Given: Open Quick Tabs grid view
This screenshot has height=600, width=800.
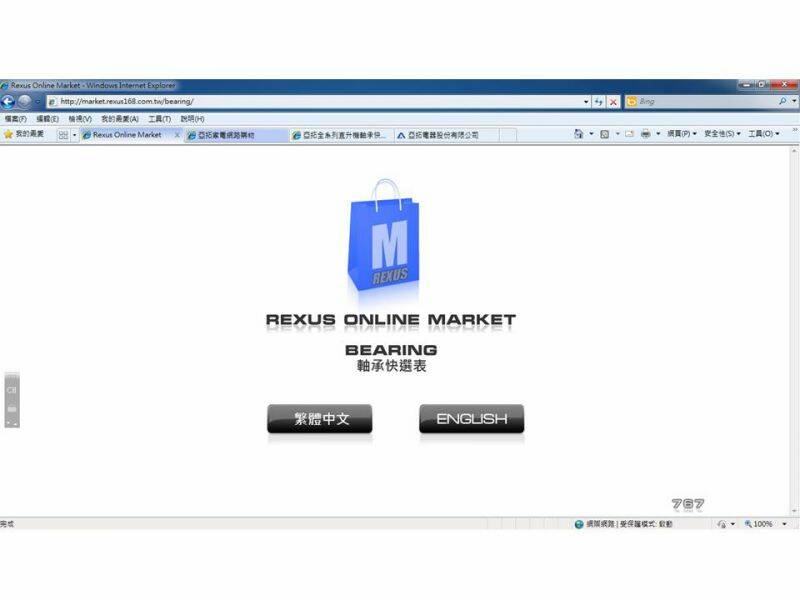Looking at the screenshot, I should [63, 135].
